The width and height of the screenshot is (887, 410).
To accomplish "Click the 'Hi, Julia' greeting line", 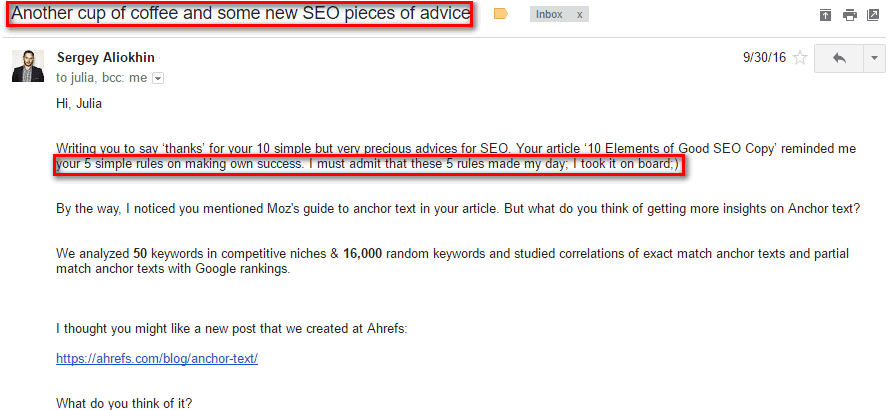I will (x=79, y=104).
